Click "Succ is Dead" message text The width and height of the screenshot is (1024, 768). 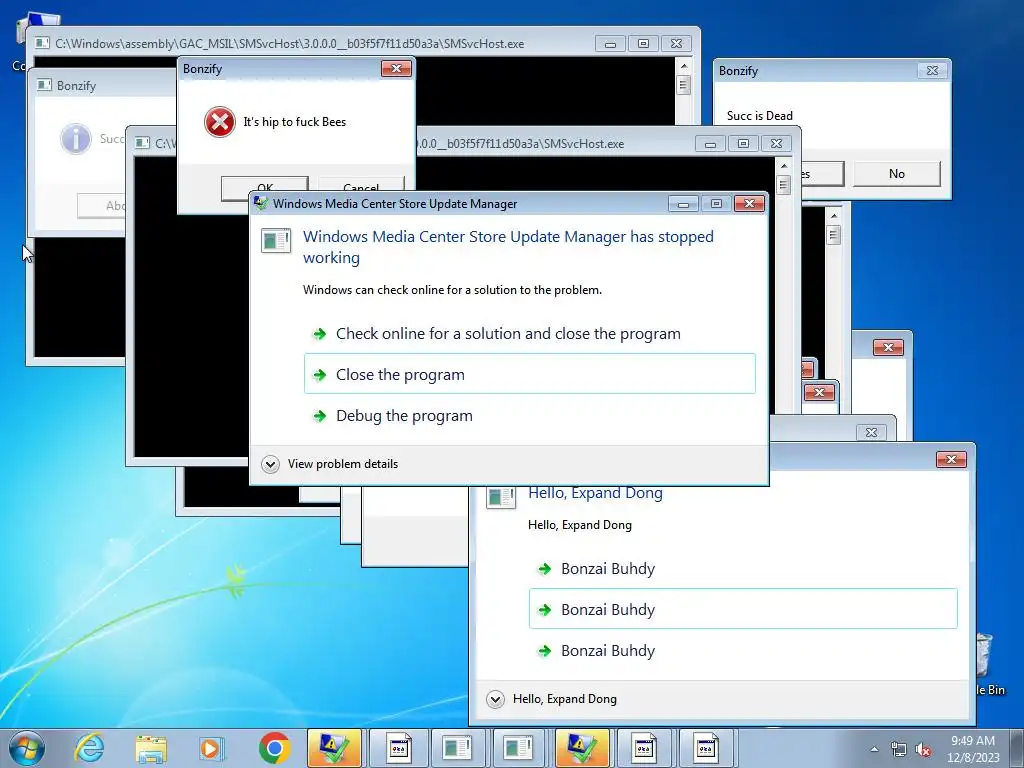click(760, 116)
